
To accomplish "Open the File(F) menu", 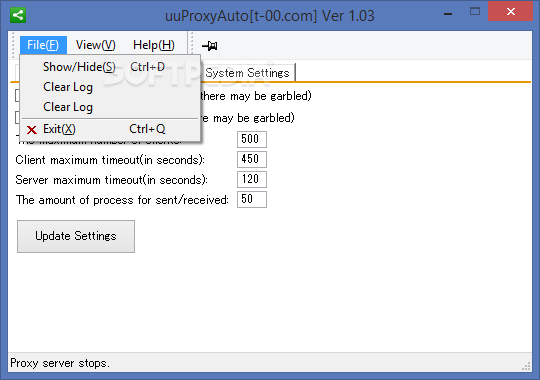I will pyautogui.click(x=43, y=45).
